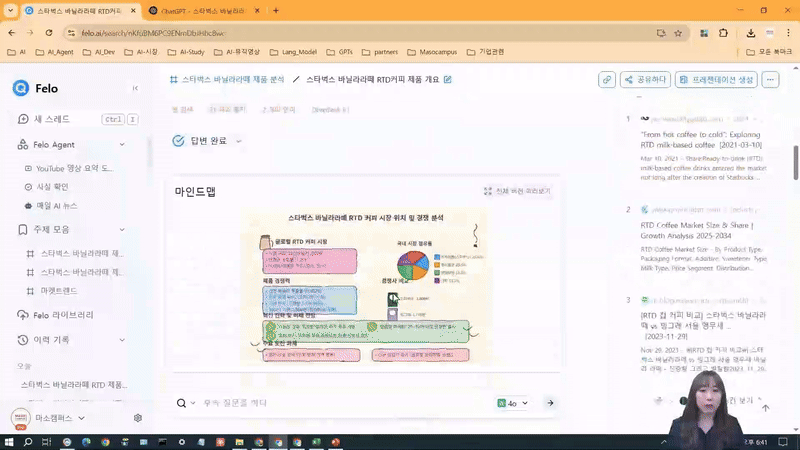Reload the page in browser toolbar

[x=52, y=32]
